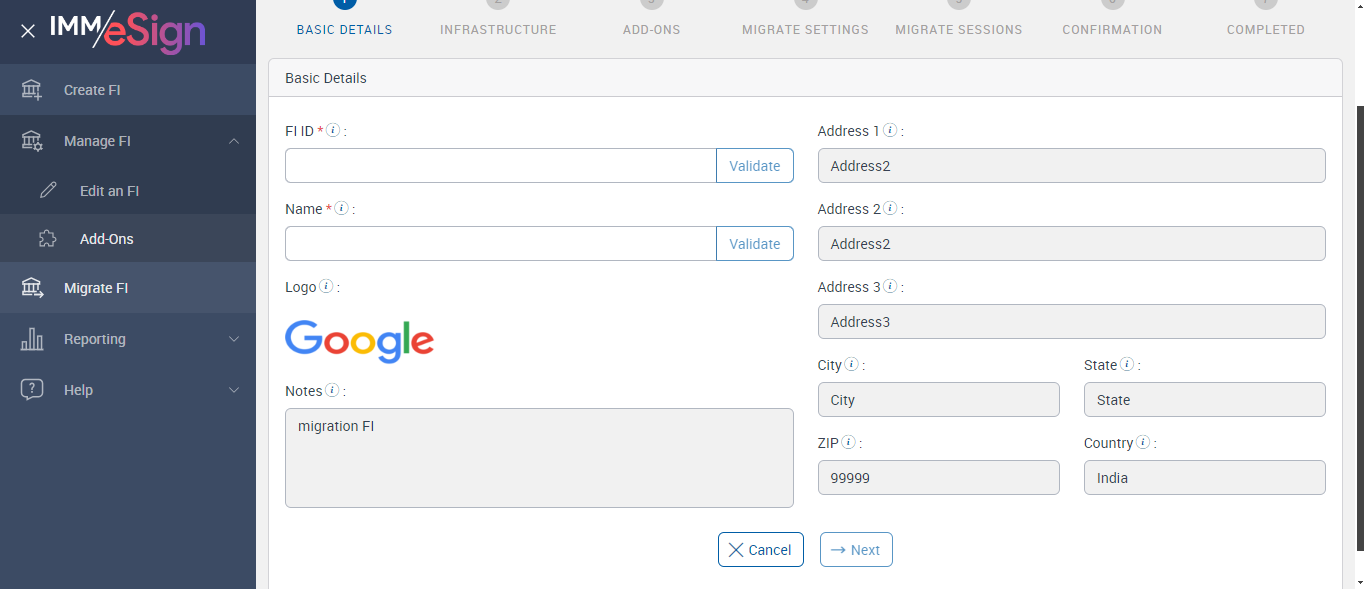Screen dimensions: 1366x589
Task: Click the Google logo image
Action: [x=359, y=340]
